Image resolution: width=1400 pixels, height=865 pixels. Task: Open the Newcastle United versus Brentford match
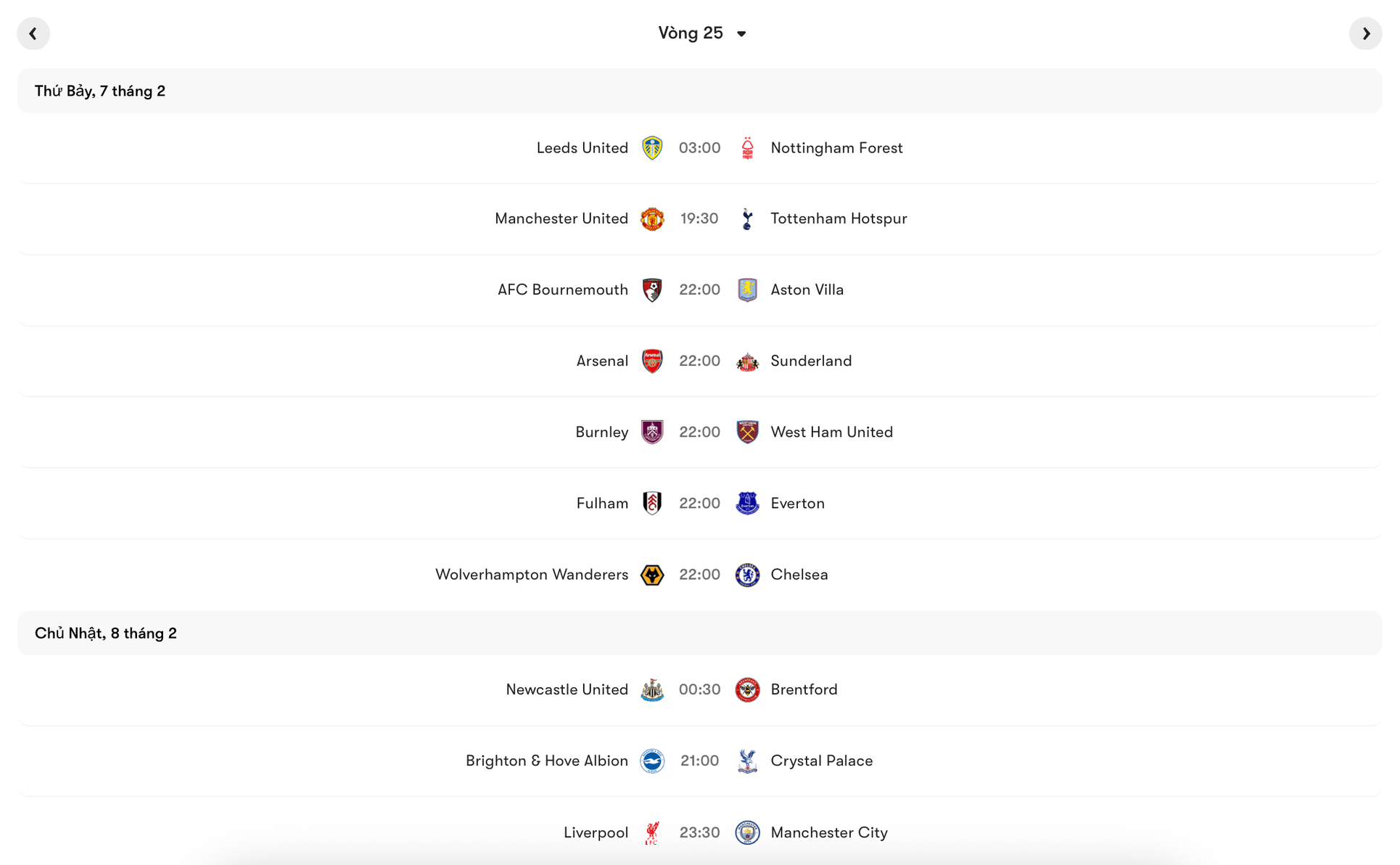pos(699,689)
